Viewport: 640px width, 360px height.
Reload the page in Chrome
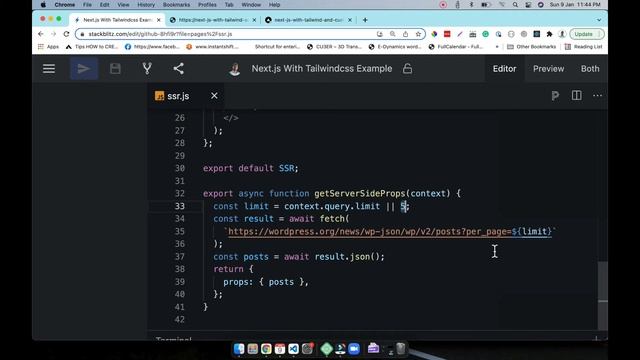[66, 34]
